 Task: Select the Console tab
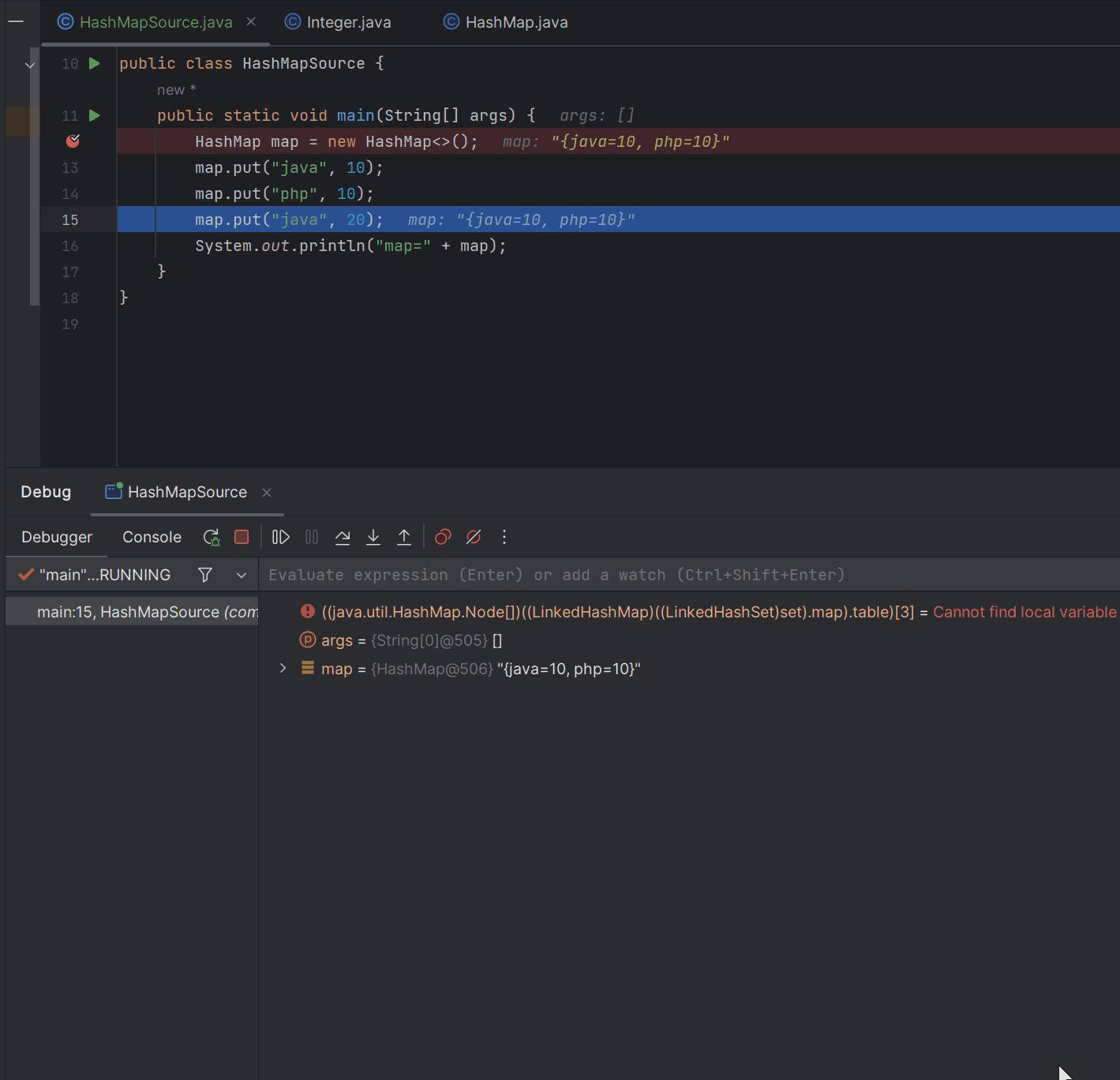coord(152,537)
